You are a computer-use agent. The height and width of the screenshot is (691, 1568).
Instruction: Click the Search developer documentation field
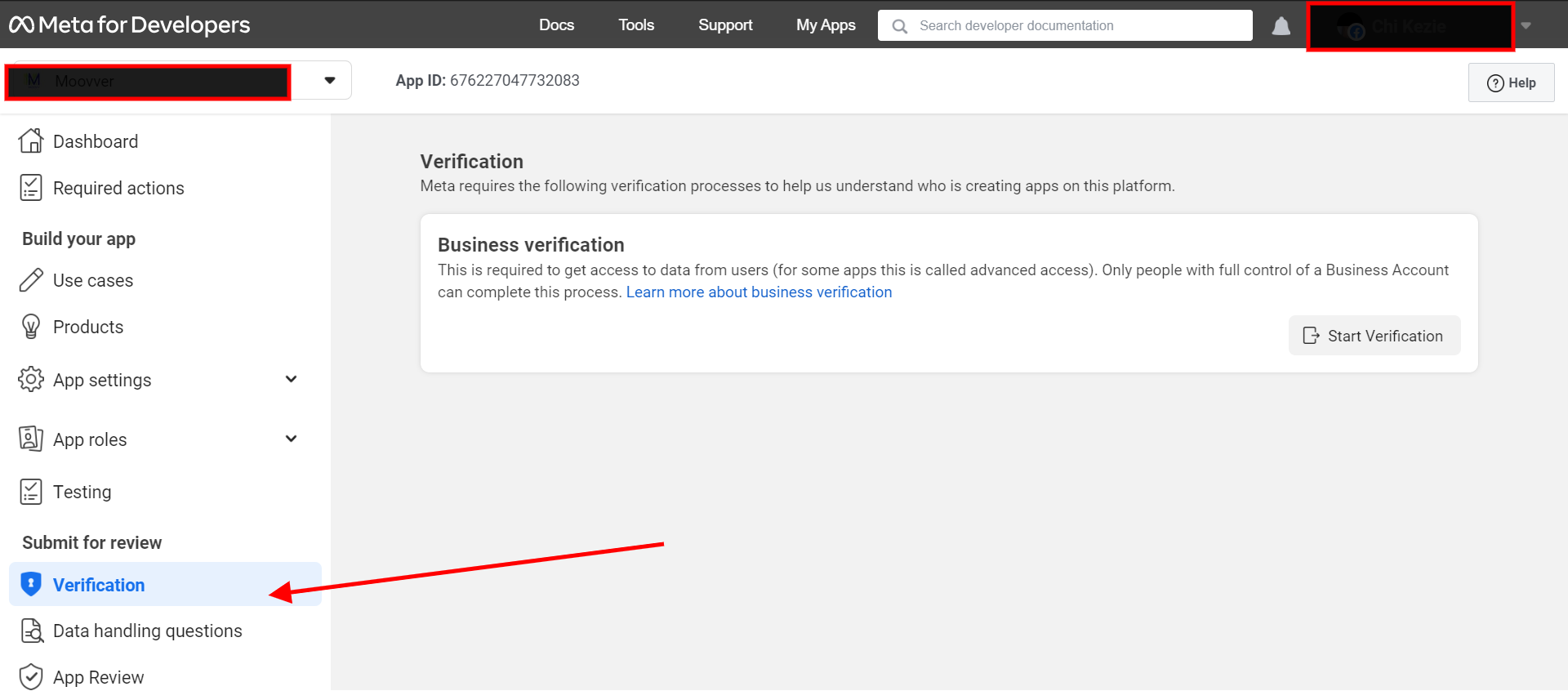tap(1065, 25)
